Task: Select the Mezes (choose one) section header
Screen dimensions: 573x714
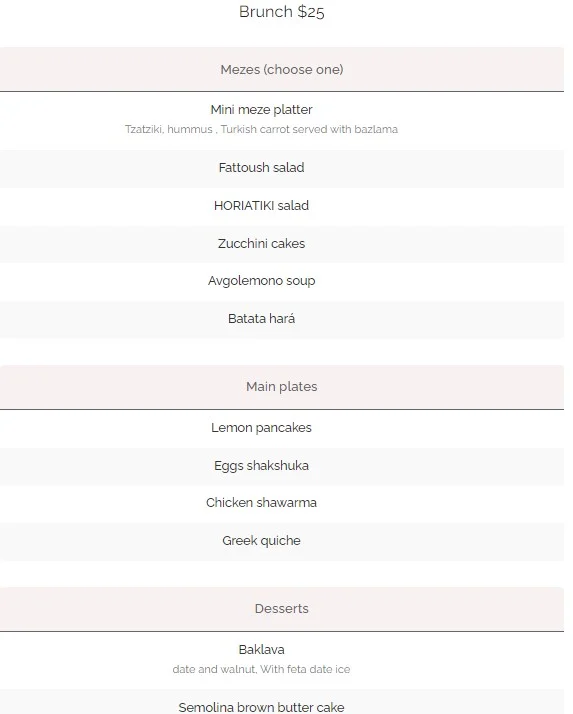Action: 282,69
